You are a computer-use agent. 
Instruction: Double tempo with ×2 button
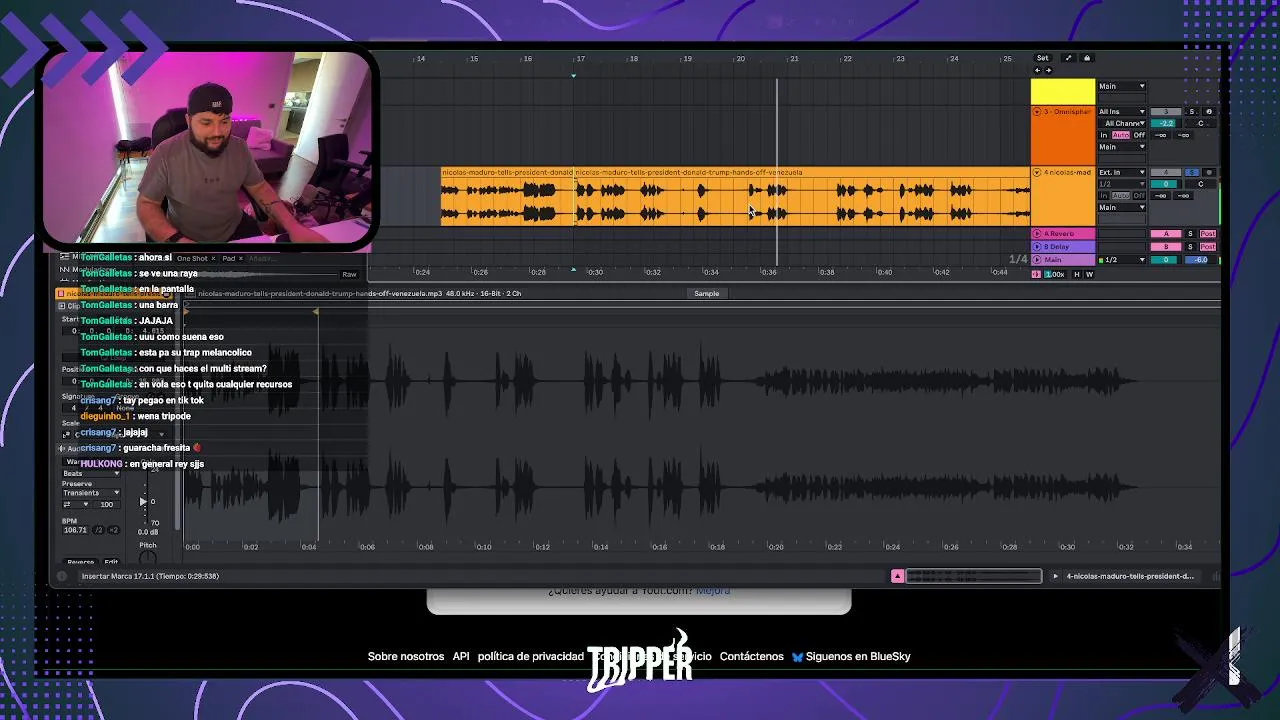click(x=114, y=530)
